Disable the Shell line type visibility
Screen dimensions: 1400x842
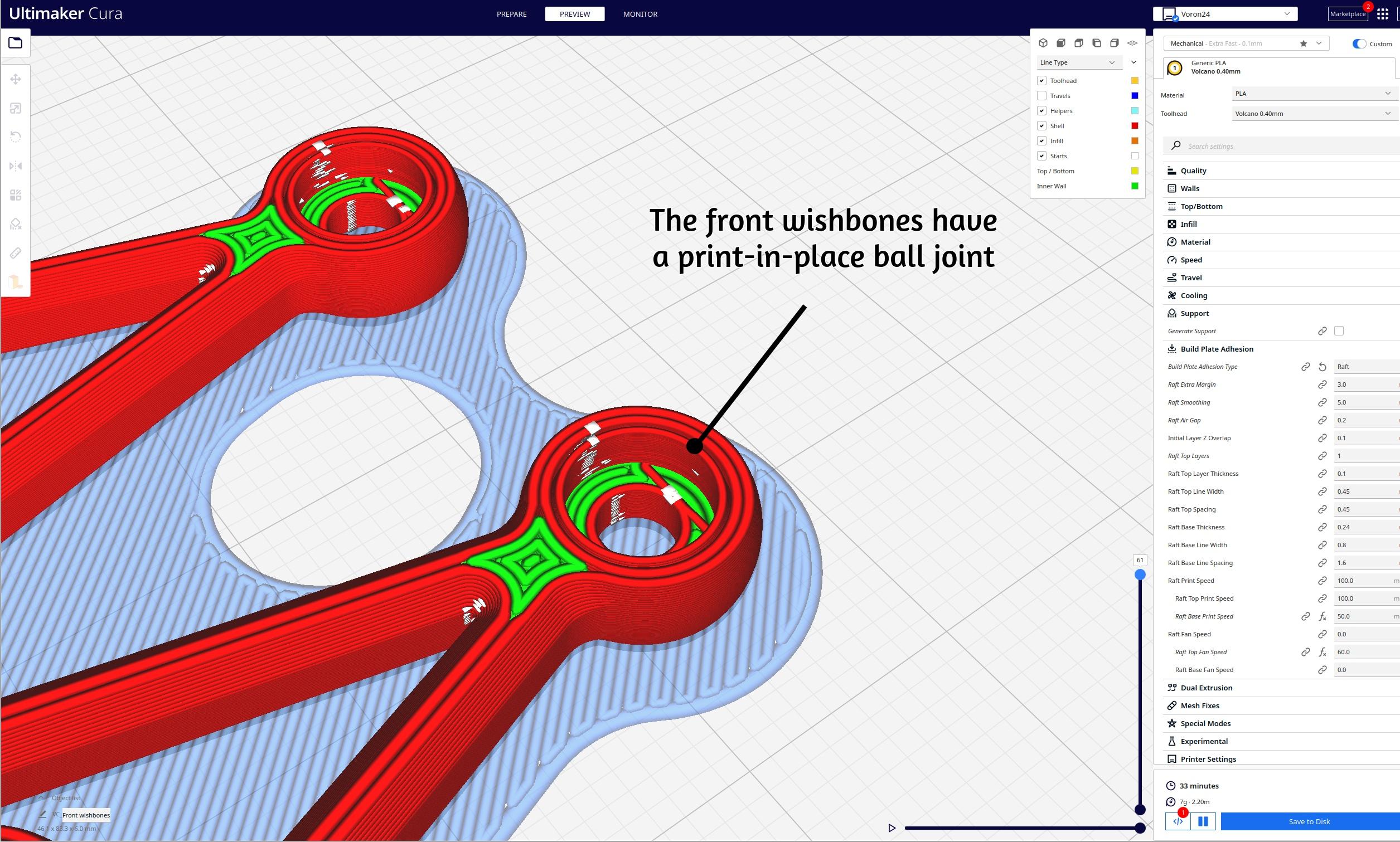pyautogui.click(x=1041, y=125)
